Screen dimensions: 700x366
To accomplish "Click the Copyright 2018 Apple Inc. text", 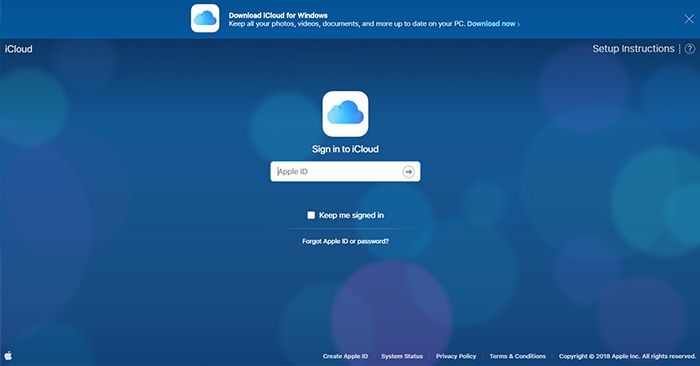I will [x=627, y=356].
